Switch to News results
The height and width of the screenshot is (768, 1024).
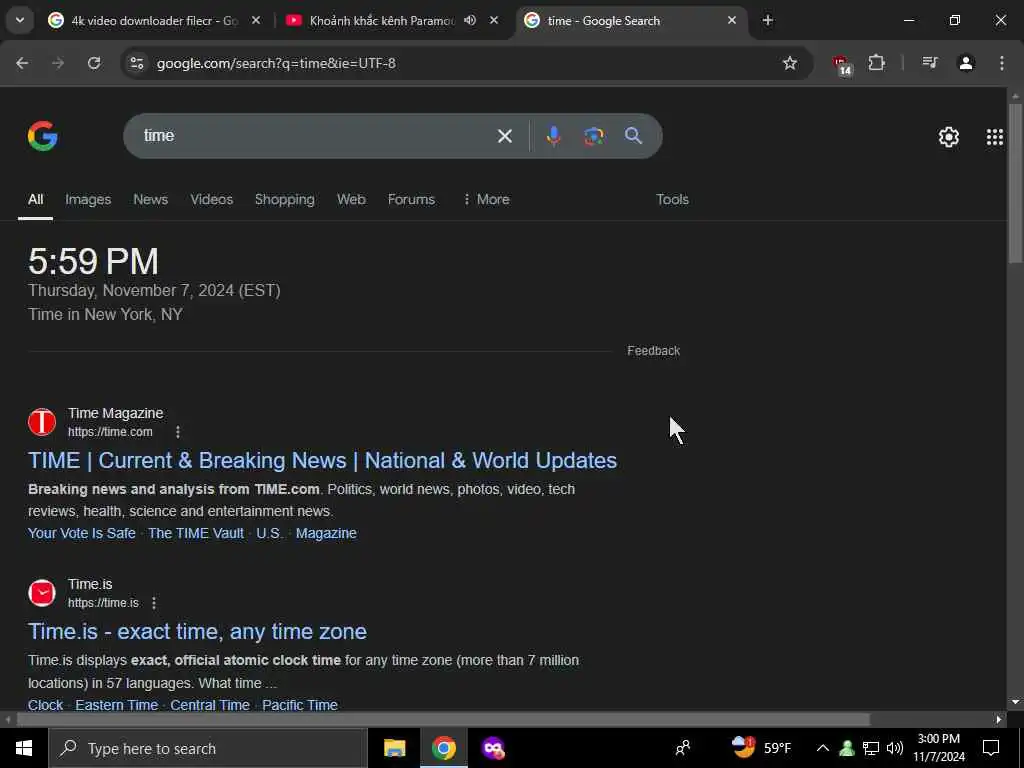pyautogui.click(x=150, y=199)
